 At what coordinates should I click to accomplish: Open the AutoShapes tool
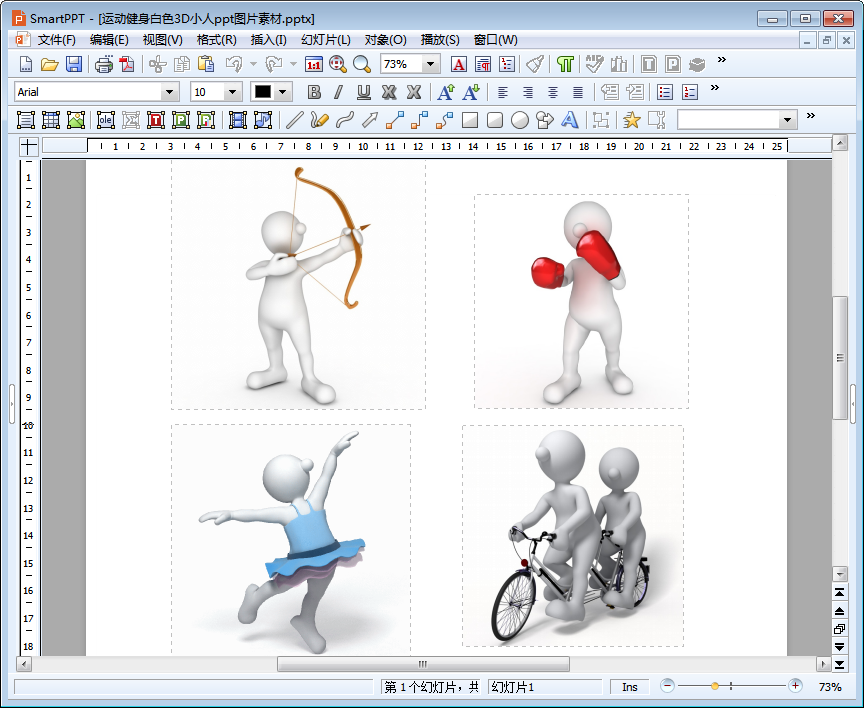coord(544,120)
